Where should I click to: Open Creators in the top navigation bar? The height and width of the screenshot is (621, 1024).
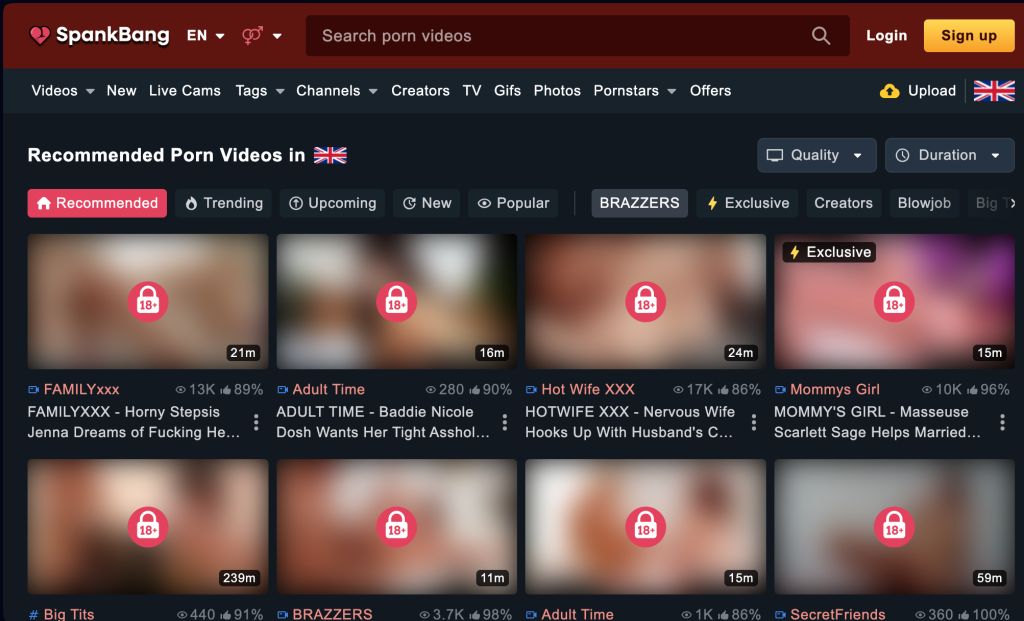(420, 91)
